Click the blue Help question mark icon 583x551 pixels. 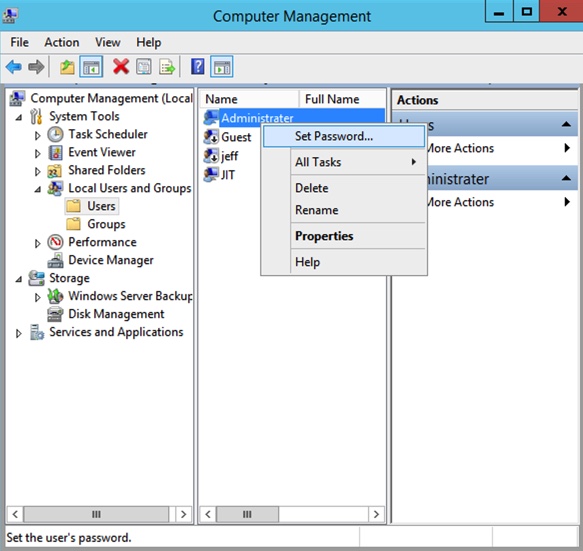pyautogui.click(x=197, y=67)
